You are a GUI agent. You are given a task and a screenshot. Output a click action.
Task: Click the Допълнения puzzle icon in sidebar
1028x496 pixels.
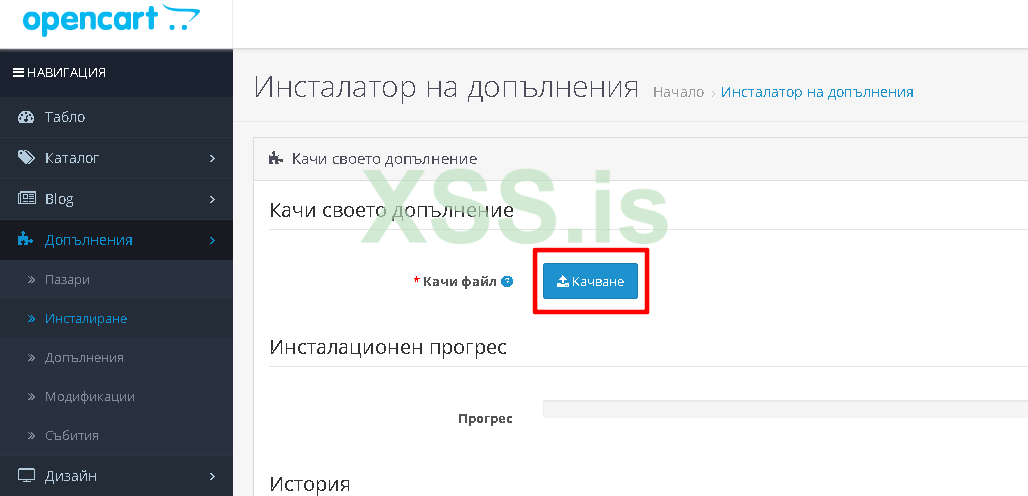click(x=25, y=240)
